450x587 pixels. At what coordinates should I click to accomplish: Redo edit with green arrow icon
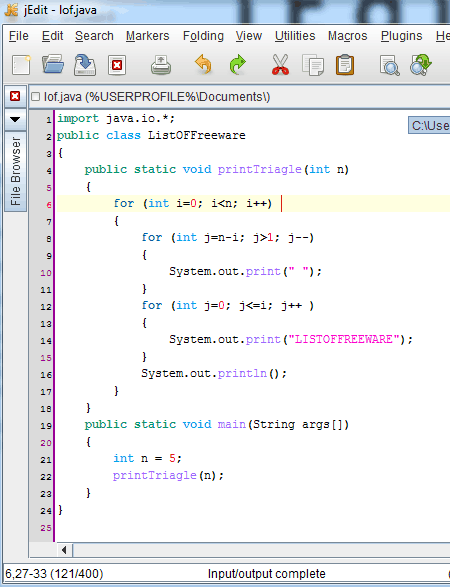tap(237, 65)
